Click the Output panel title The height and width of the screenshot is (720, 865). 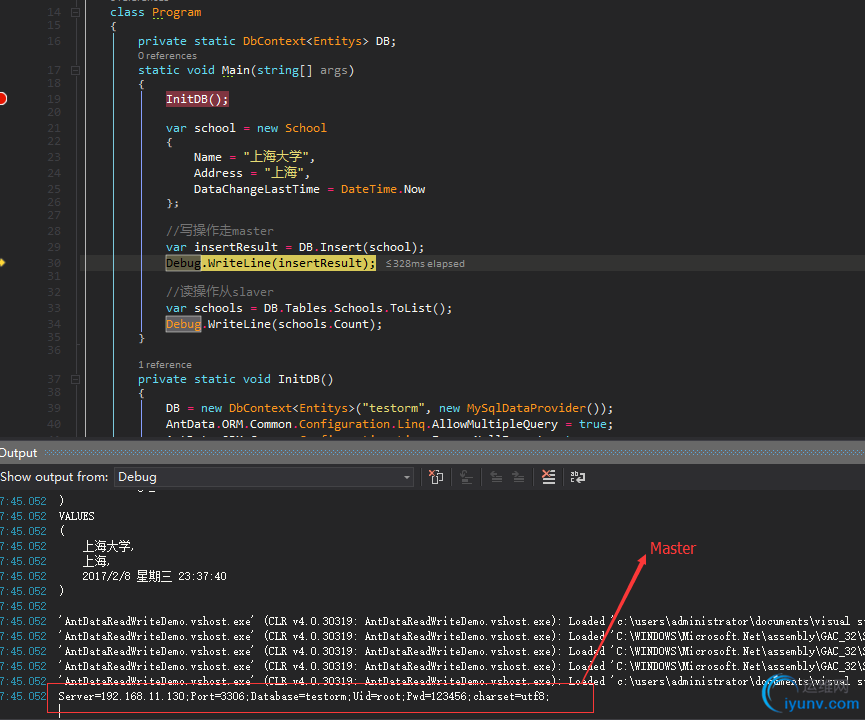(18, 453)
